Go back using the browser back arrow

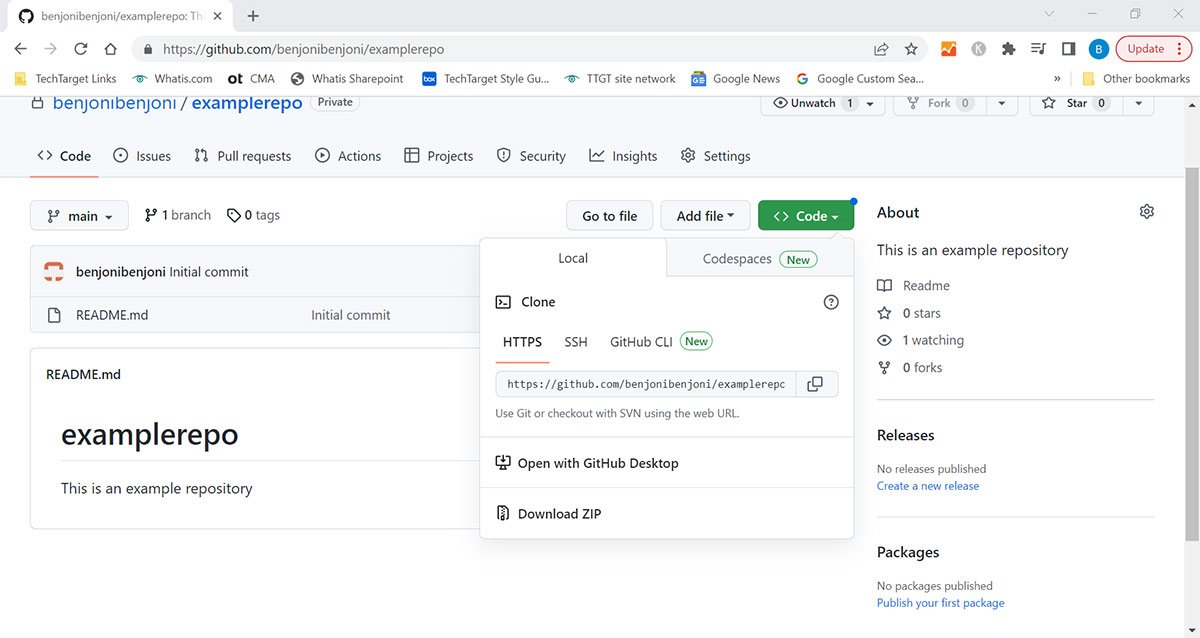tap(21, 49)
